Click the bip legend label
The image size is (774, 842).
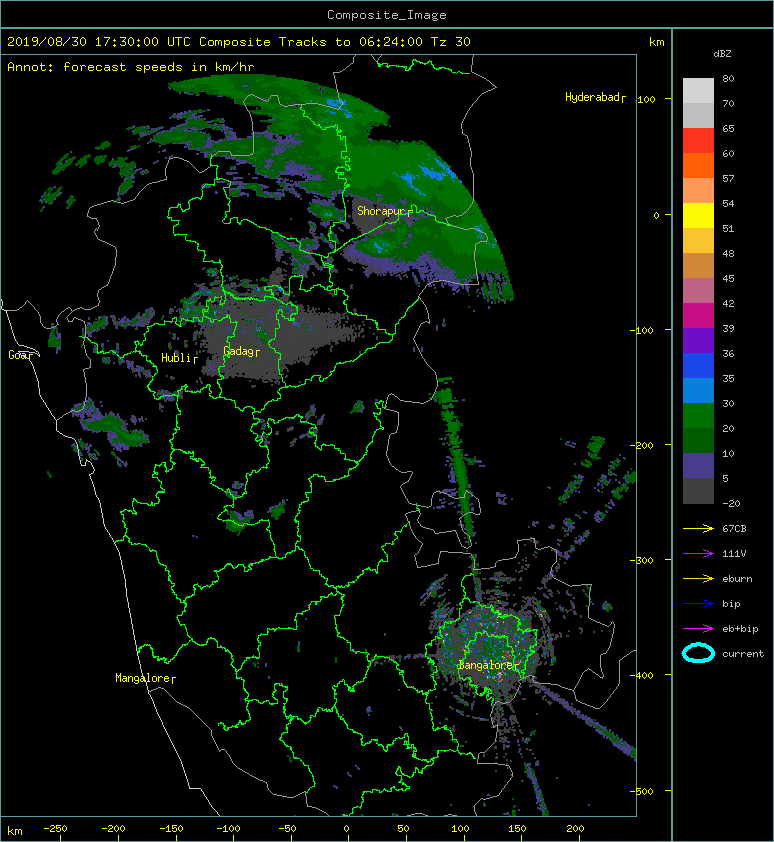point(732,604)
